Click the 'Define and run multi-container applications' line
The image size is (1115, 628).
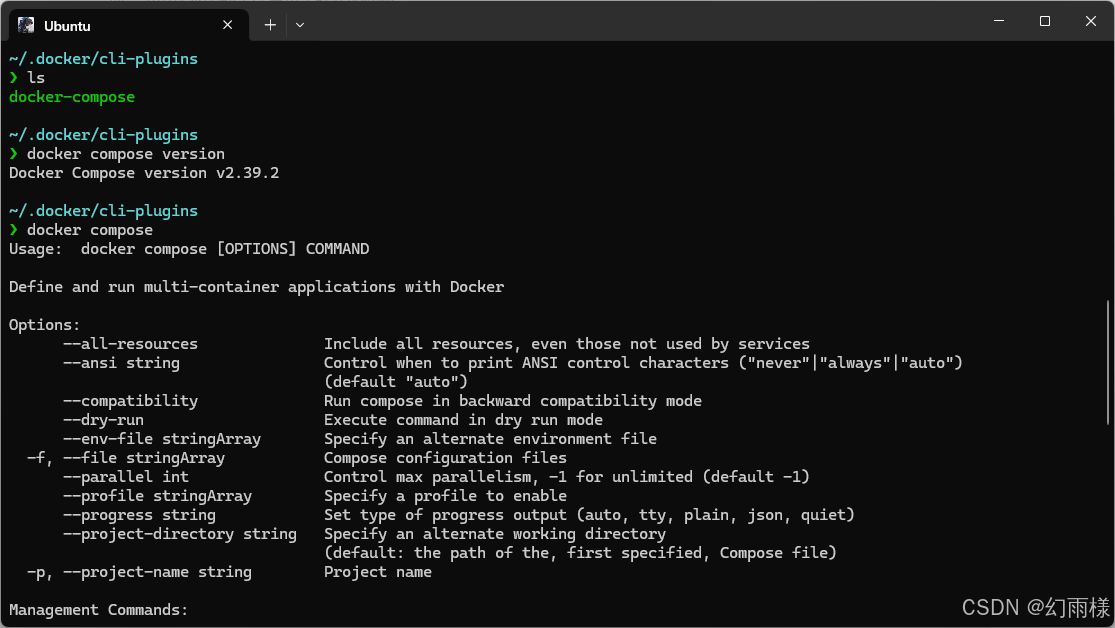click(256, 287)
